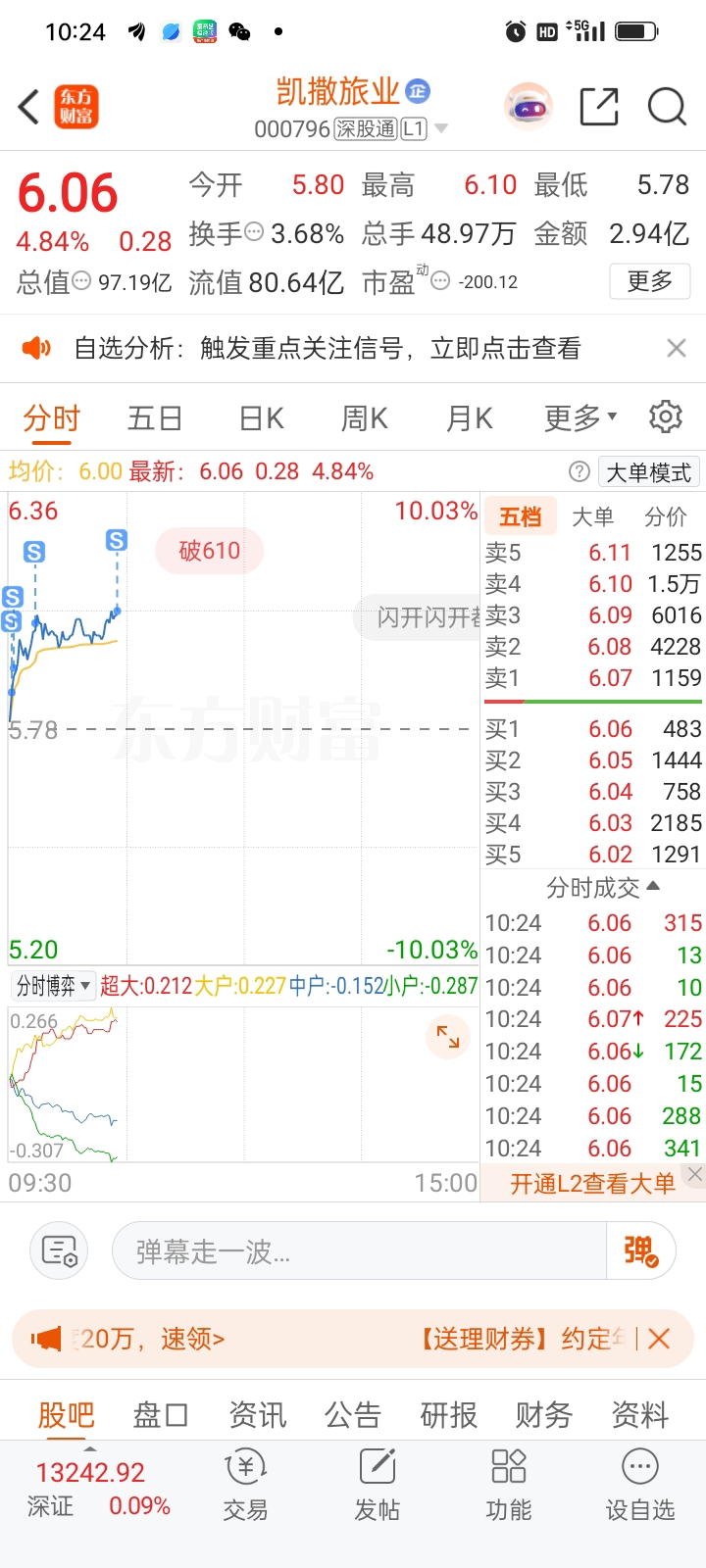Expand stock switcher arrow beside L1
This screenshot has width=706, height=1568.
[441, 128]
